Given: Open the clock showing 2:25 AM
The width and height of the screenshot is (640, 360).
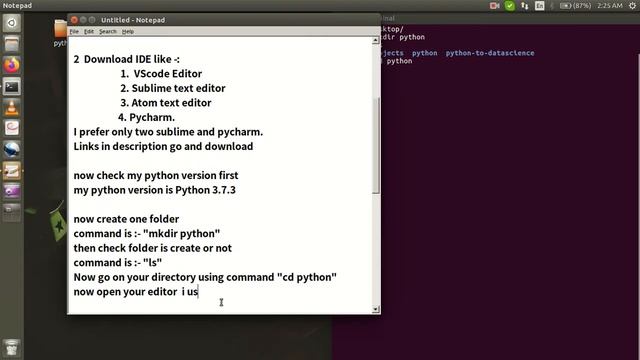Looking at the screenshot, I should coord(609,6).
